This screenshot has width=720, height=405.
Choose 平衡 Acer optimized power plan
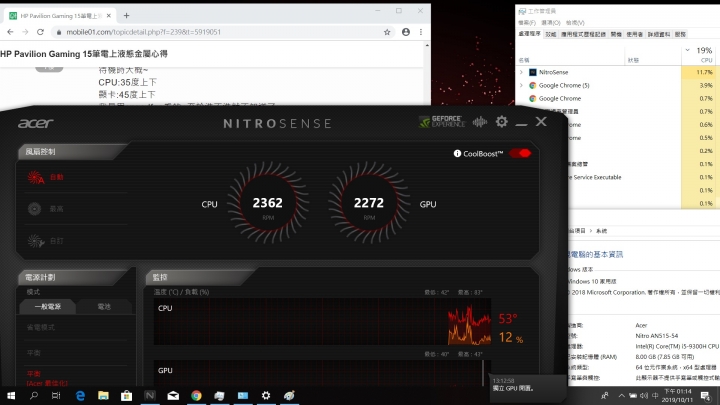click(47, 378)
